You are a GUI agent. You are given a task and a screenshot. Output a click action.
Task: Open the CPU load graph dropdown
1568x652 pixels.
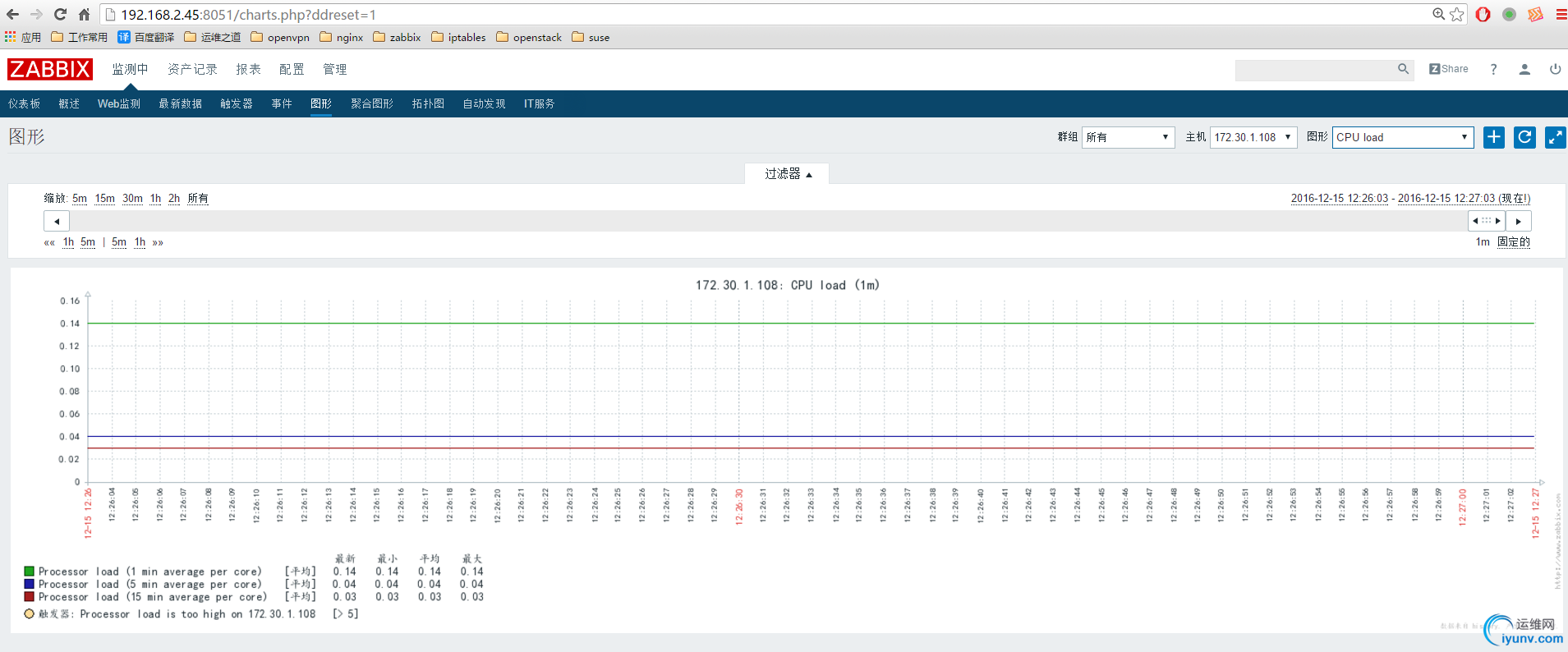click(1403, 137)
